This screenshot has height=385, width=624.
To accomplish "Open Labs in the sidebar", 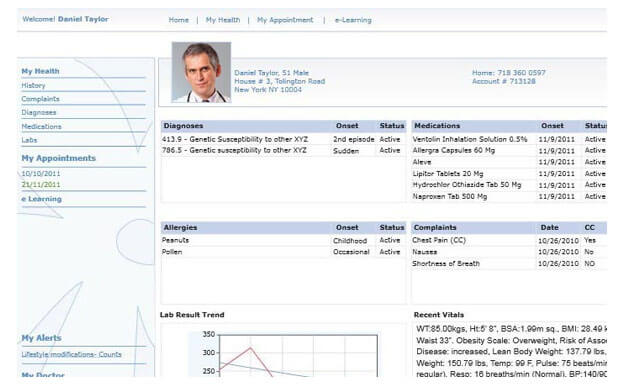I will coord(29,140).
